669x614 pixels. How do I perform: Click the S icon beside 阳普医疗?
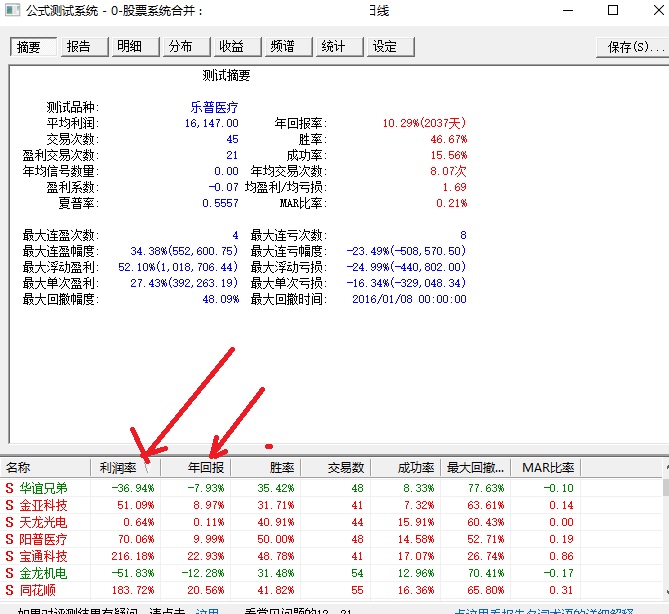[x=9, y=539]
